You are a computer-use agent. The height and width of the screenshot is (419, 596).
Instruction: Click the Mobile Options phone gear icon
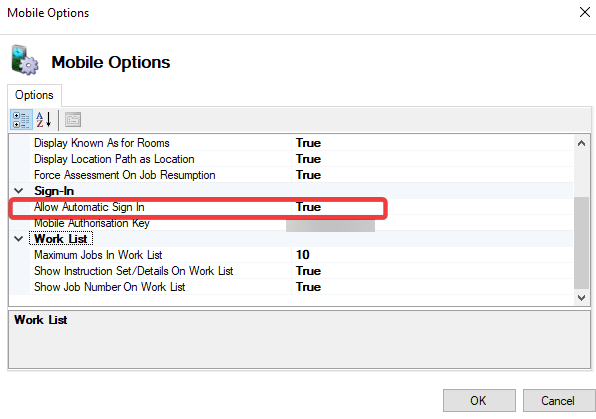(25, 60)
